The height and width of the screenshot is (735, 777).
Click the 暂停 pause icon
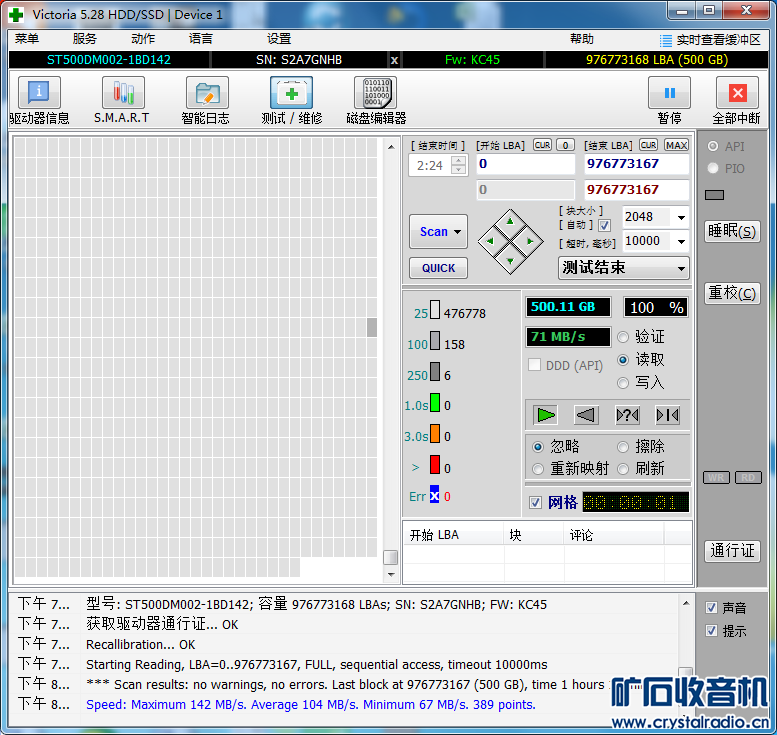coord(669,94)
